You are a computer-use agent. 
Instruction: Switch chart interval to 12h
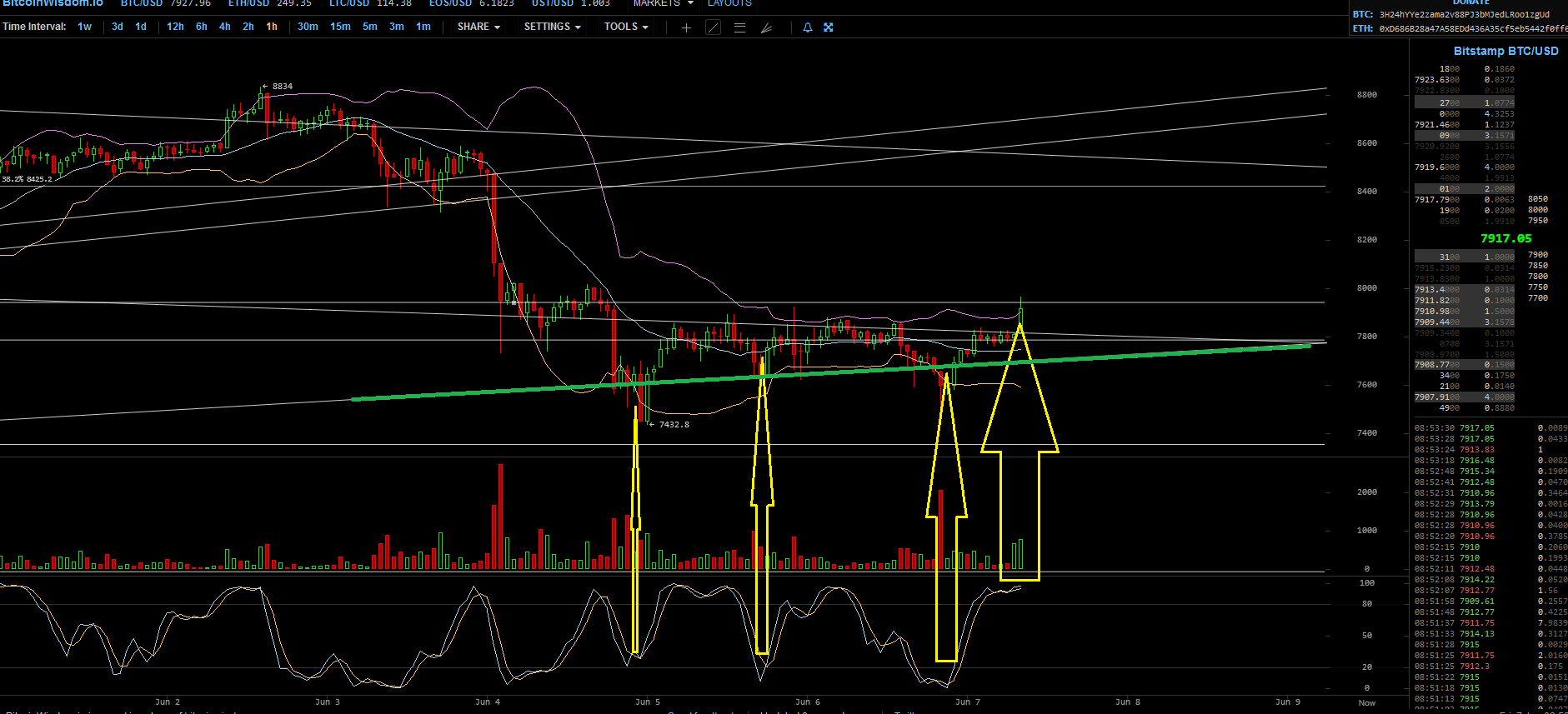[x=175, y=27]
